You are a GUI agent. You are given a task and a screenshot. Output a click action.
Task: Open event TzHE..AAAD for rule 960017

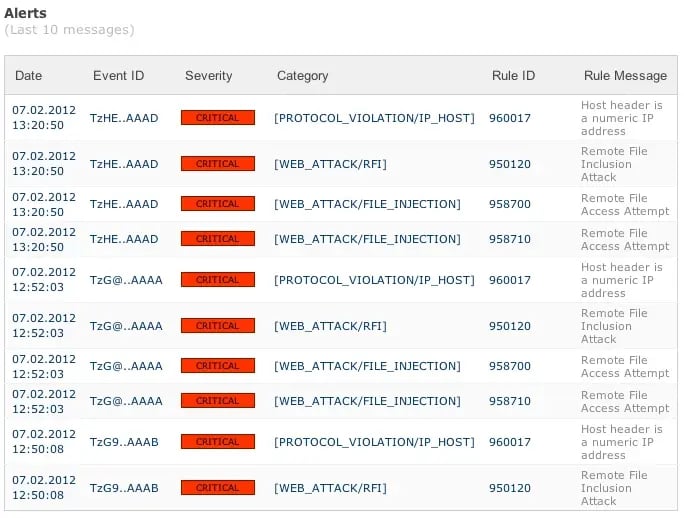(x=124, y=118)
